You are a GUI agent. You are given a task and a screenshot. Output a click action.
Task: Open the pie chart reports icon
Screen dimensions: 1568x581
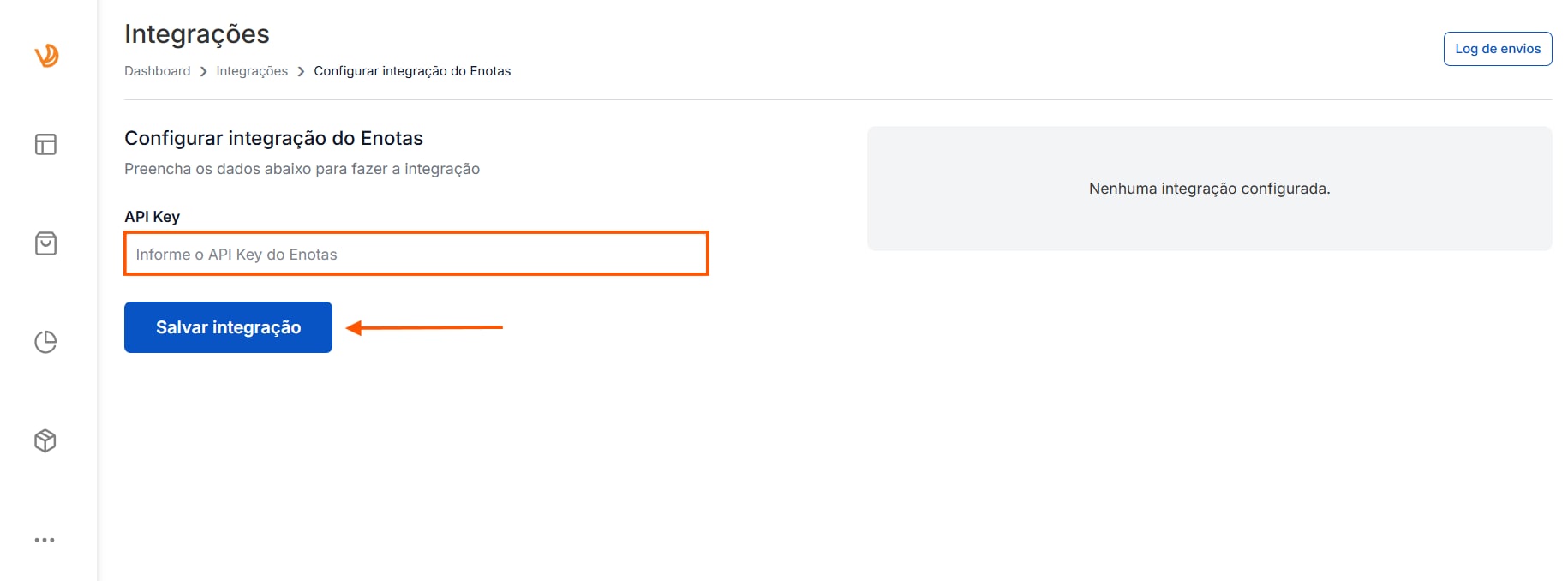click(x=45, y=342)
